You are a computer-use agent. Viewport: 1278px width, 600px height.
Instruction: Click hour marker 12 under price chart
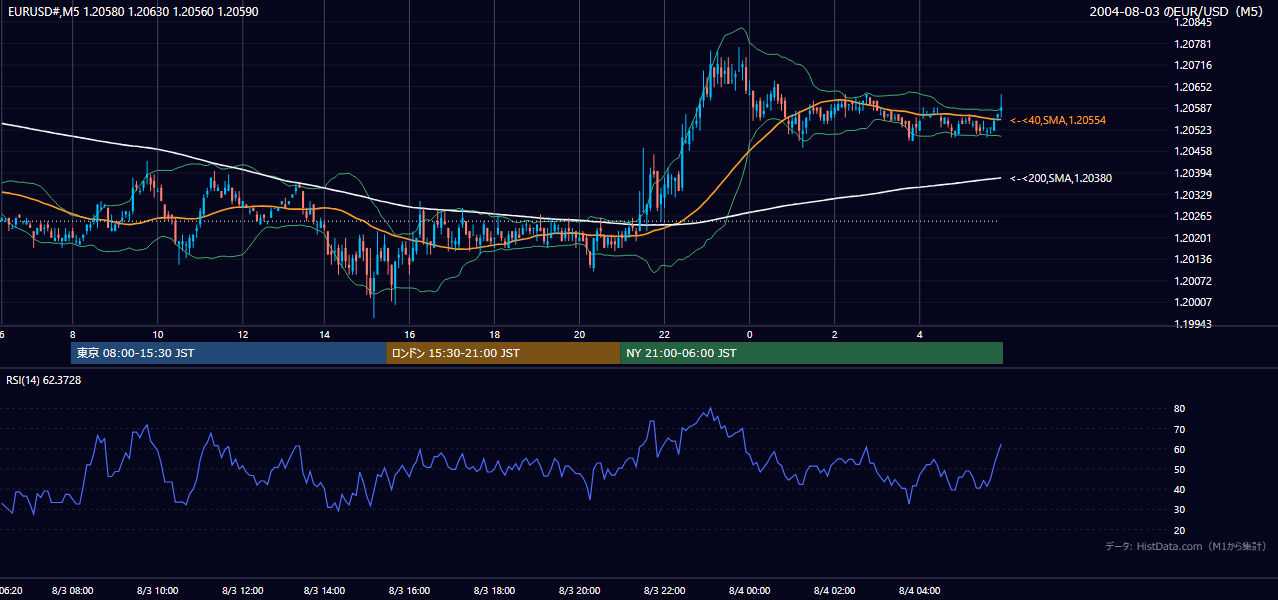[242, 334]
